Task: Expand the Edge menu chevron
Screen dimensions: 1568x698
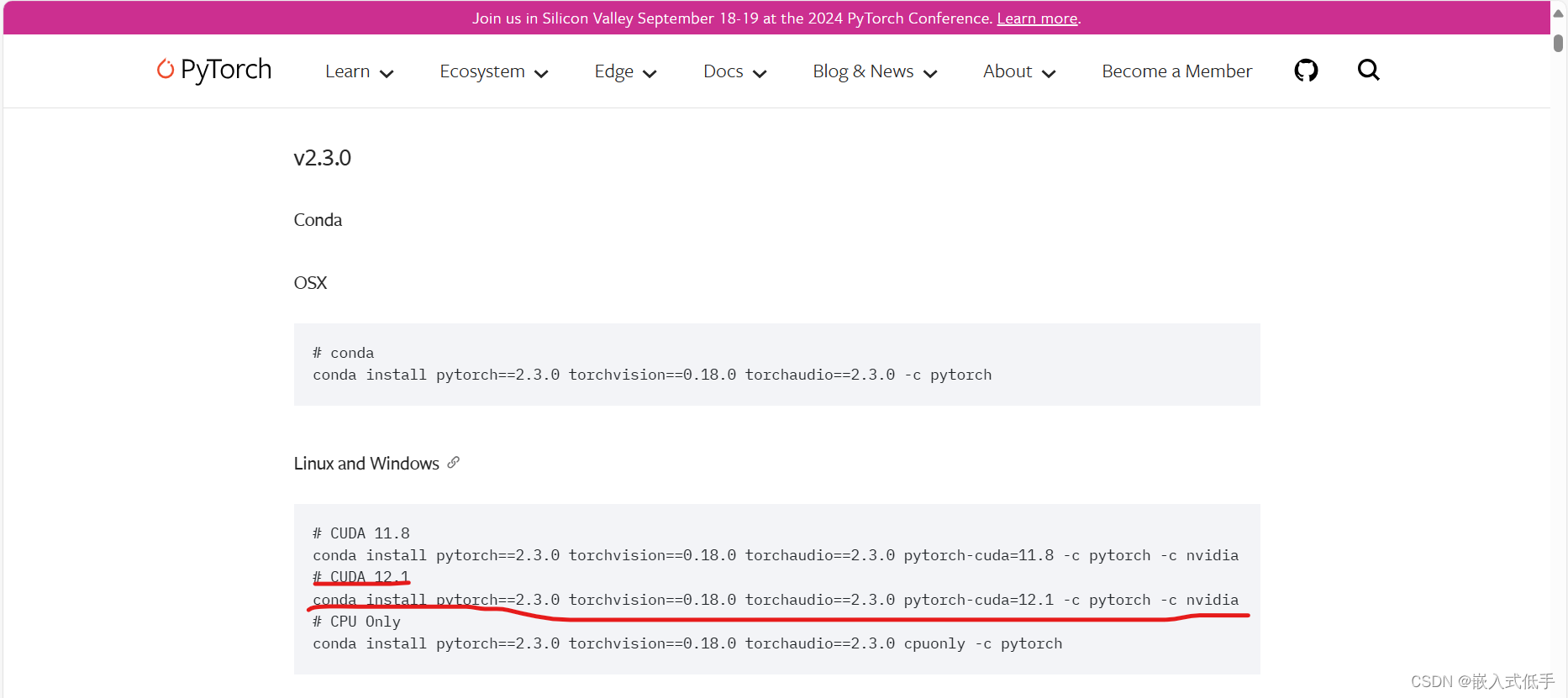Action: (x=650, y=74)
